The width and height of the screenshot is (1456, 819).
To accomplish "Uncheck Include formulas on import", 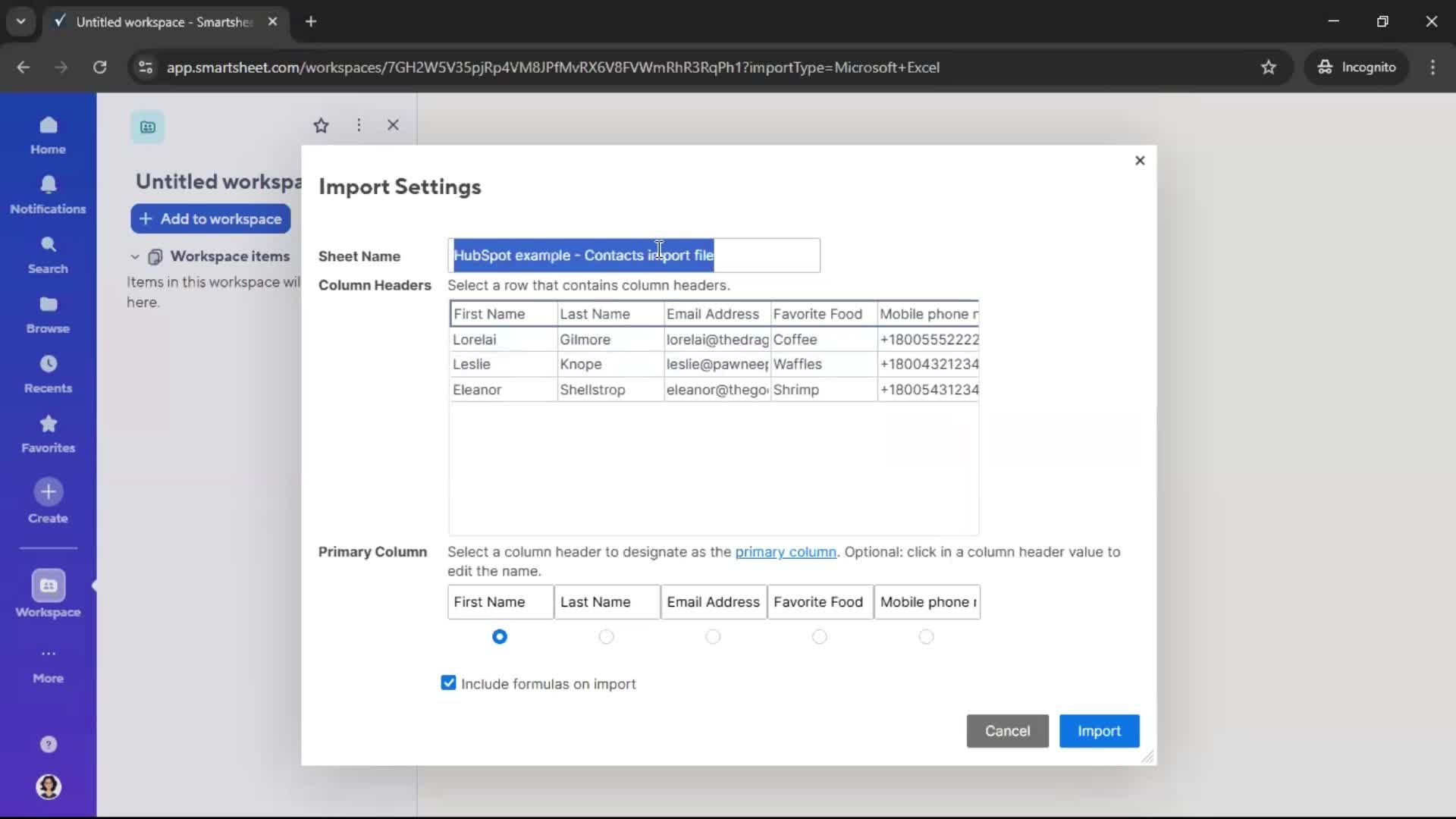I will tap(448, 682).
